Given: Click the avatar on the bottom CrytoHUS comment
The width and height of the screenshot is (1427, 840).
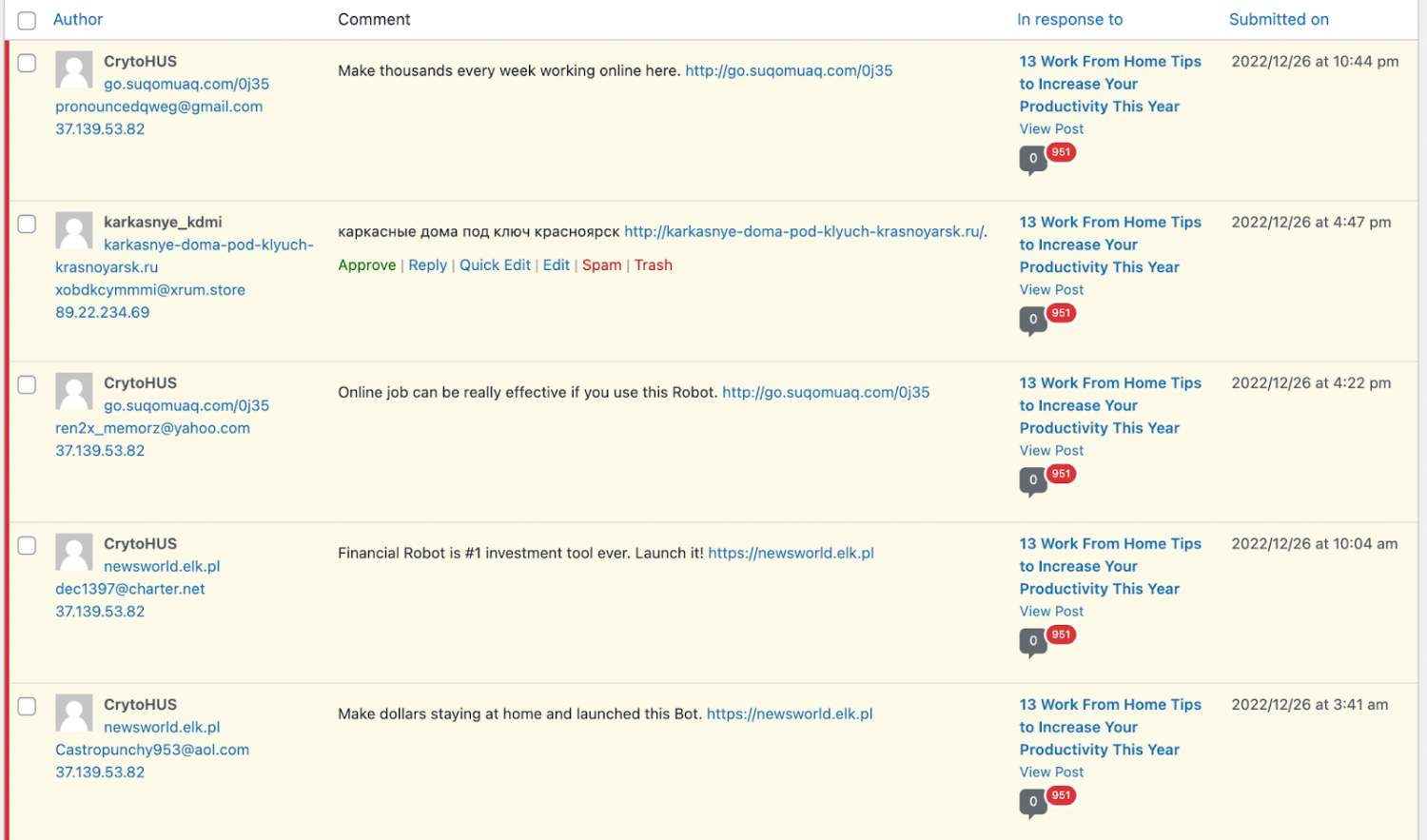Looking at the screenshot, I should point(74,713).
